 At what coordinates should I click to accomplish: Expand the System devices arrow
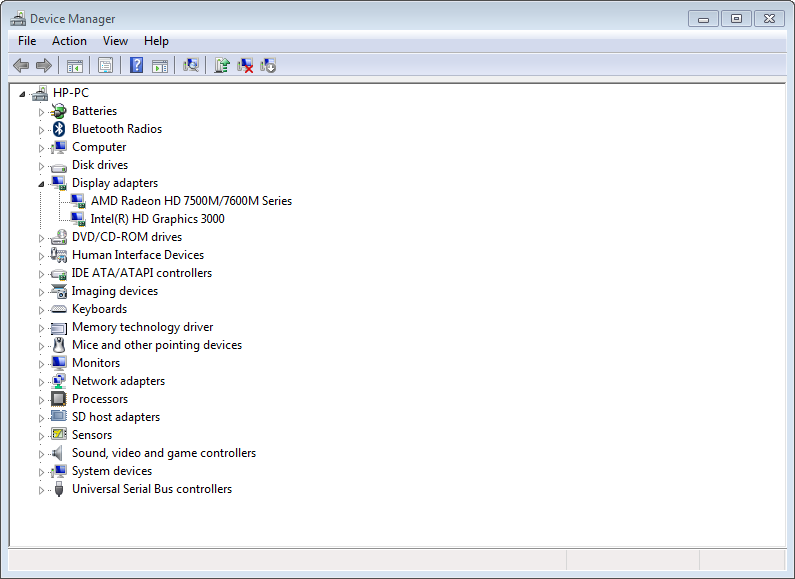tap(41, 472)
